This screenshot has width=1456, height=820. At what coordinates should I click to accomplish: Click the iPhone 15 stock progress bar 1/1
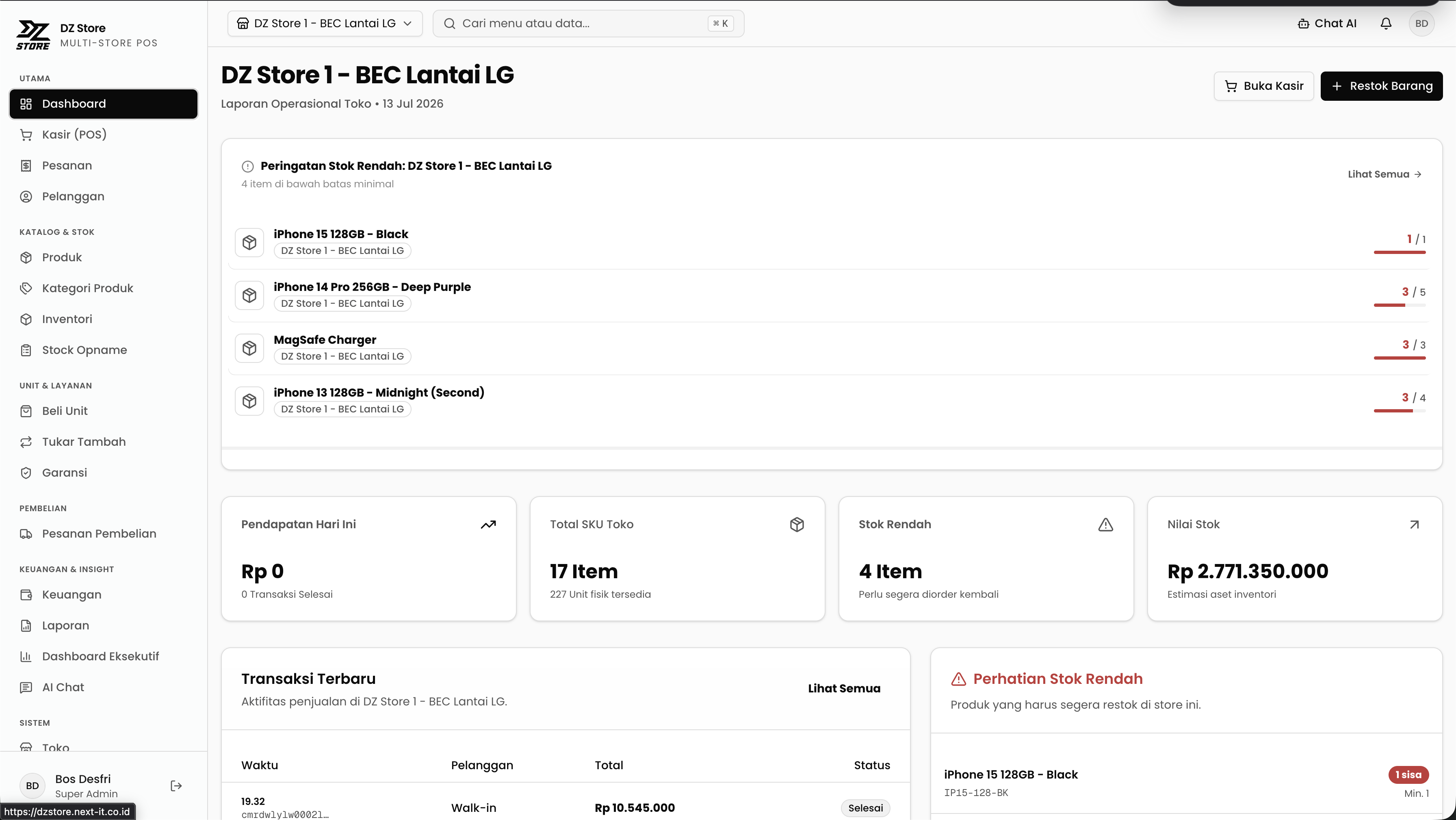[x=1400, y=252]
